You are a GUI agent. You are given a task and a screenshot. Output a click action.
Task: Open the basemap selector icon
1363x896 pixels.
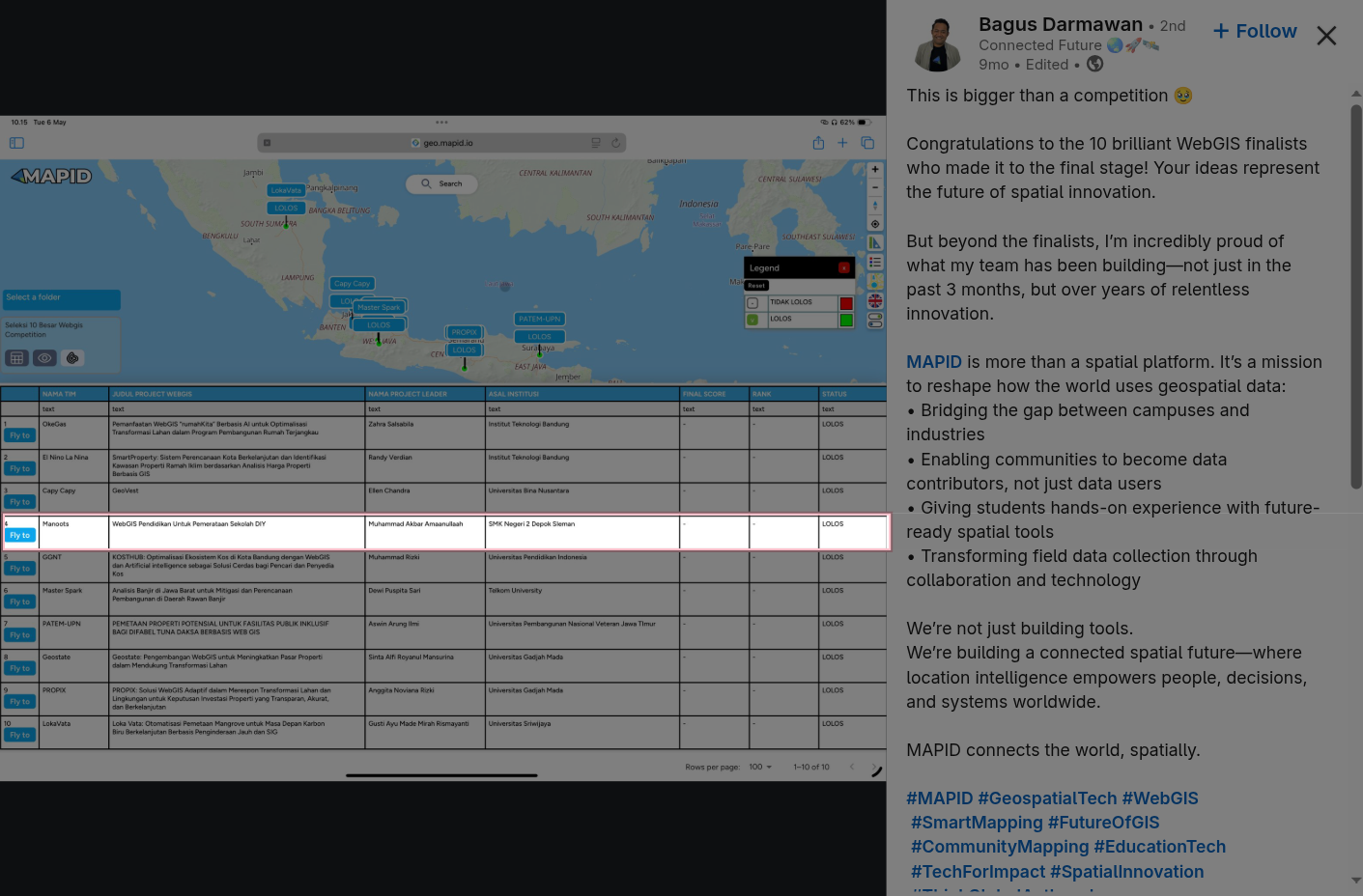pos(875,281)
